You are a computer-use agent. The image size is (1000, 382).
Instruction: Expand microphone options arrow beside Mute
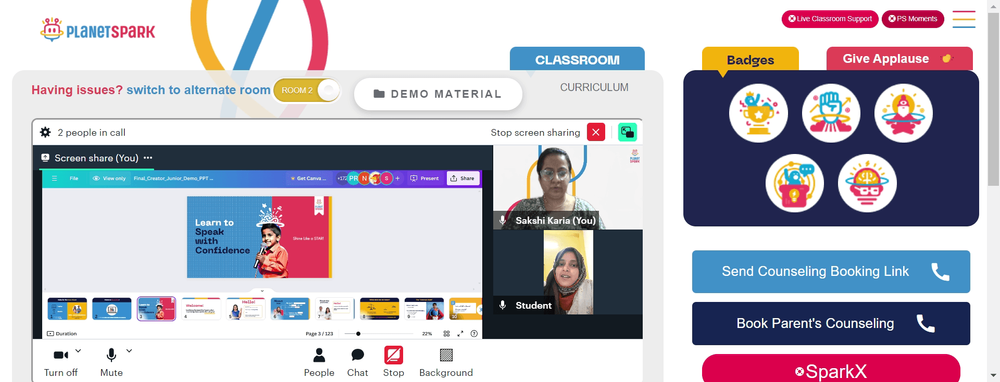click(x=129, y=350)
